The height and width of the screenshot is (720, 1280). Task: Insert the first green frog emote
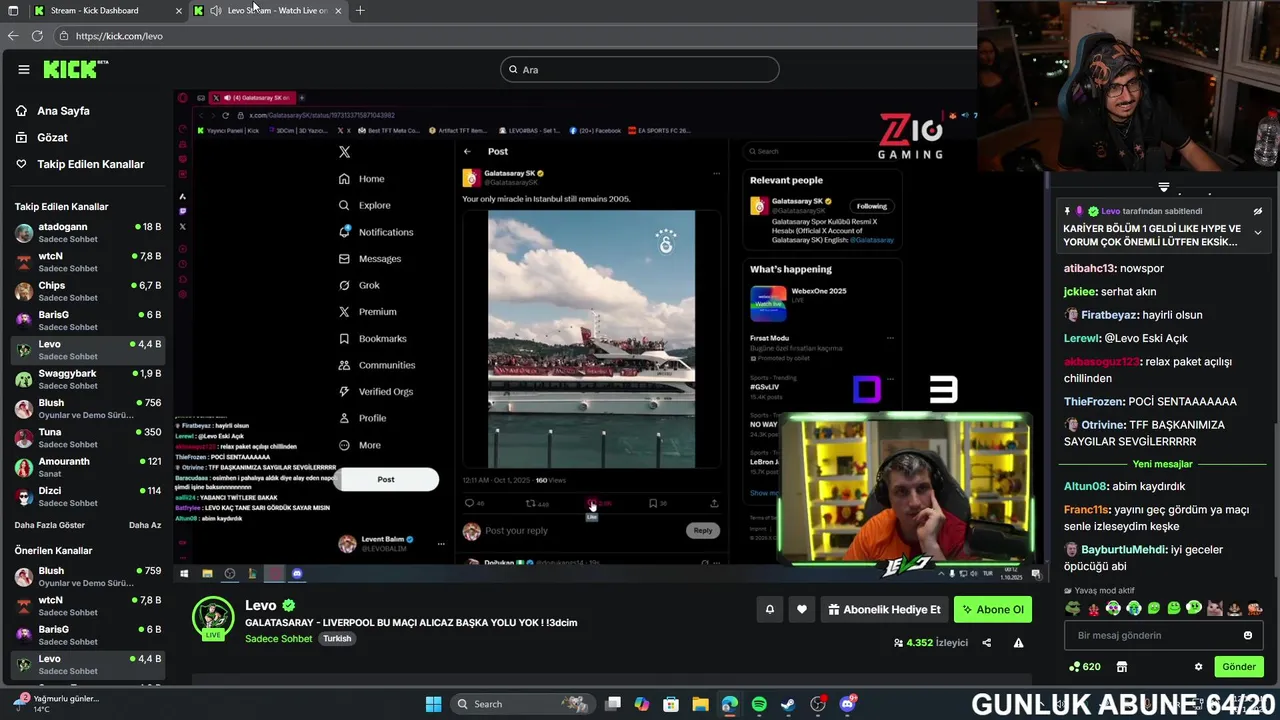tap(1073, 608)
